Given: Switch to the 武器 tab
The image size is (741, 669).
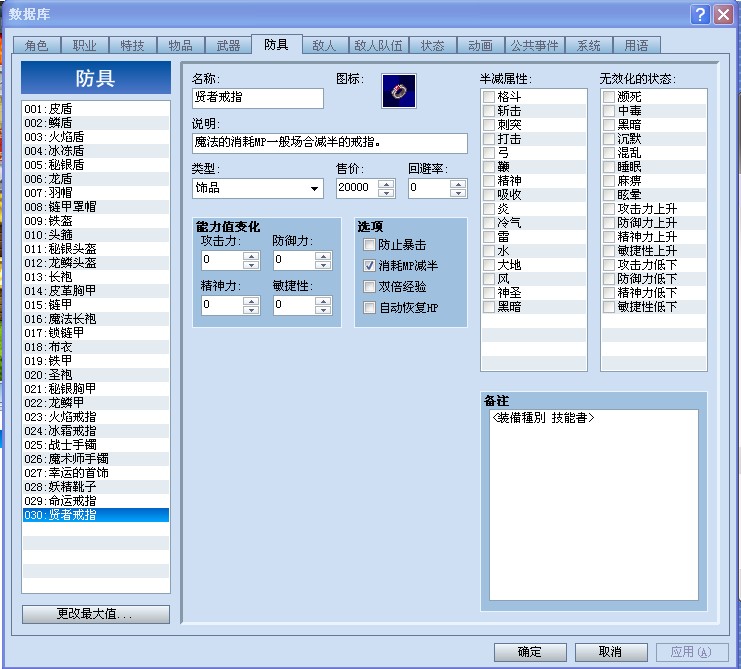Looking at the screenshot, I should pos(228,45).
